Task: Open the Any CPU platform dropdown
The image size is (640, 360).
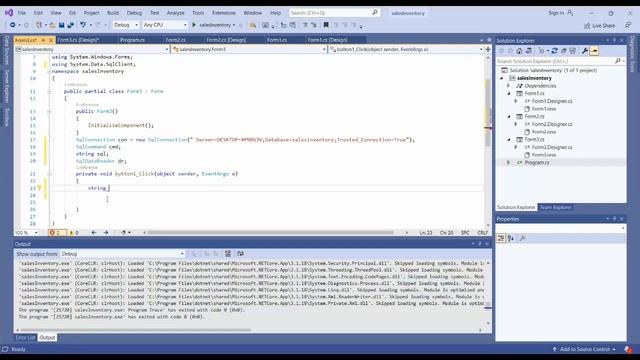Action: click(164, 25)
